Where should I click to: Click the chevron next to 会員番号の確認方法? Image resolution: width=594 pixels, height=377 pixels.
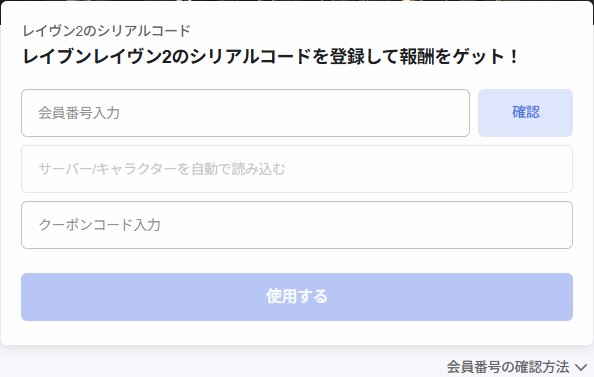pyautogui.click(x=581, y=367)
